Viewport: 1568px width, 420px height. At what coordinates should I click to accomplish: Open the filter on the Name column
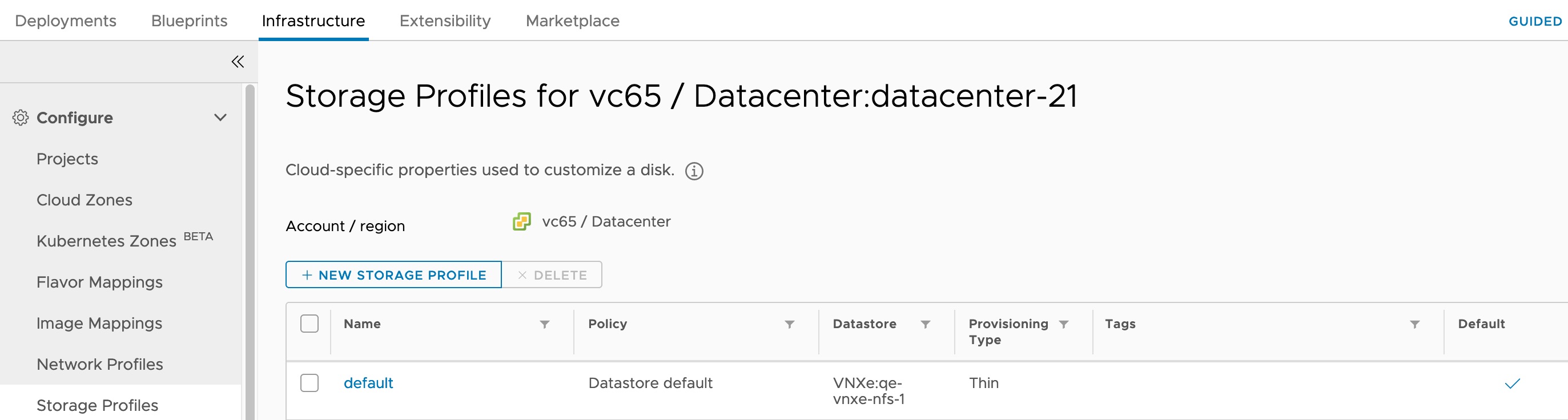click(x=544, y=325)
